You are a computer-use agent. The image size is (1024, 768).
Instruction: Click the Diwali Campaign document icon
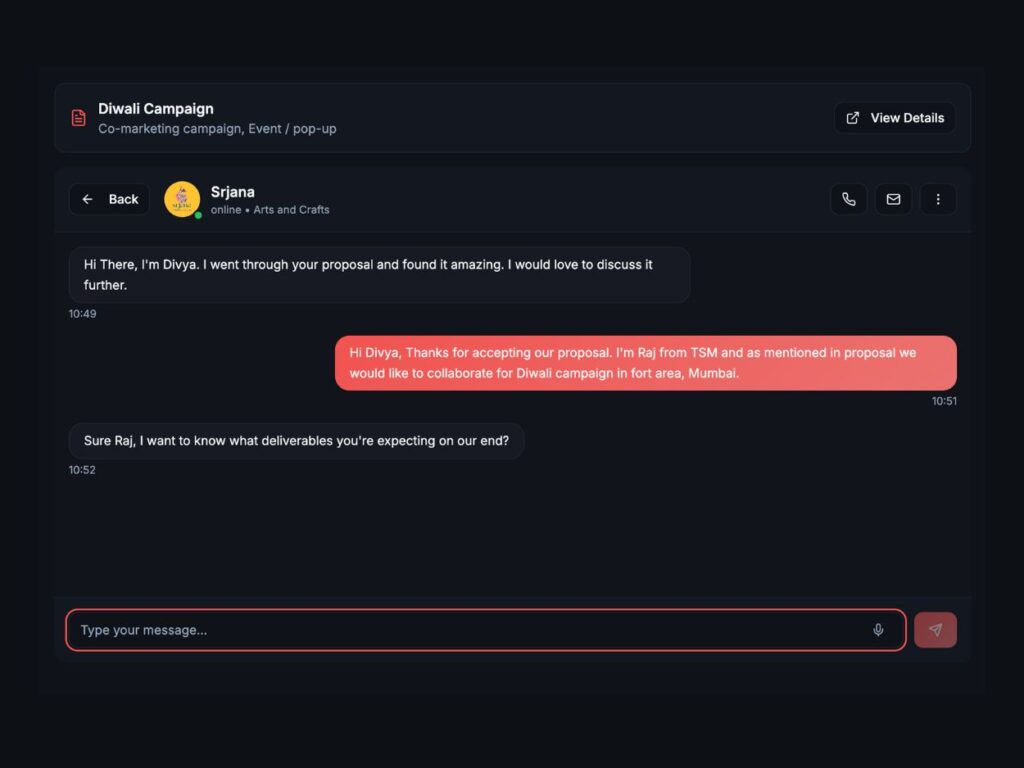click(x=78, y=118)
